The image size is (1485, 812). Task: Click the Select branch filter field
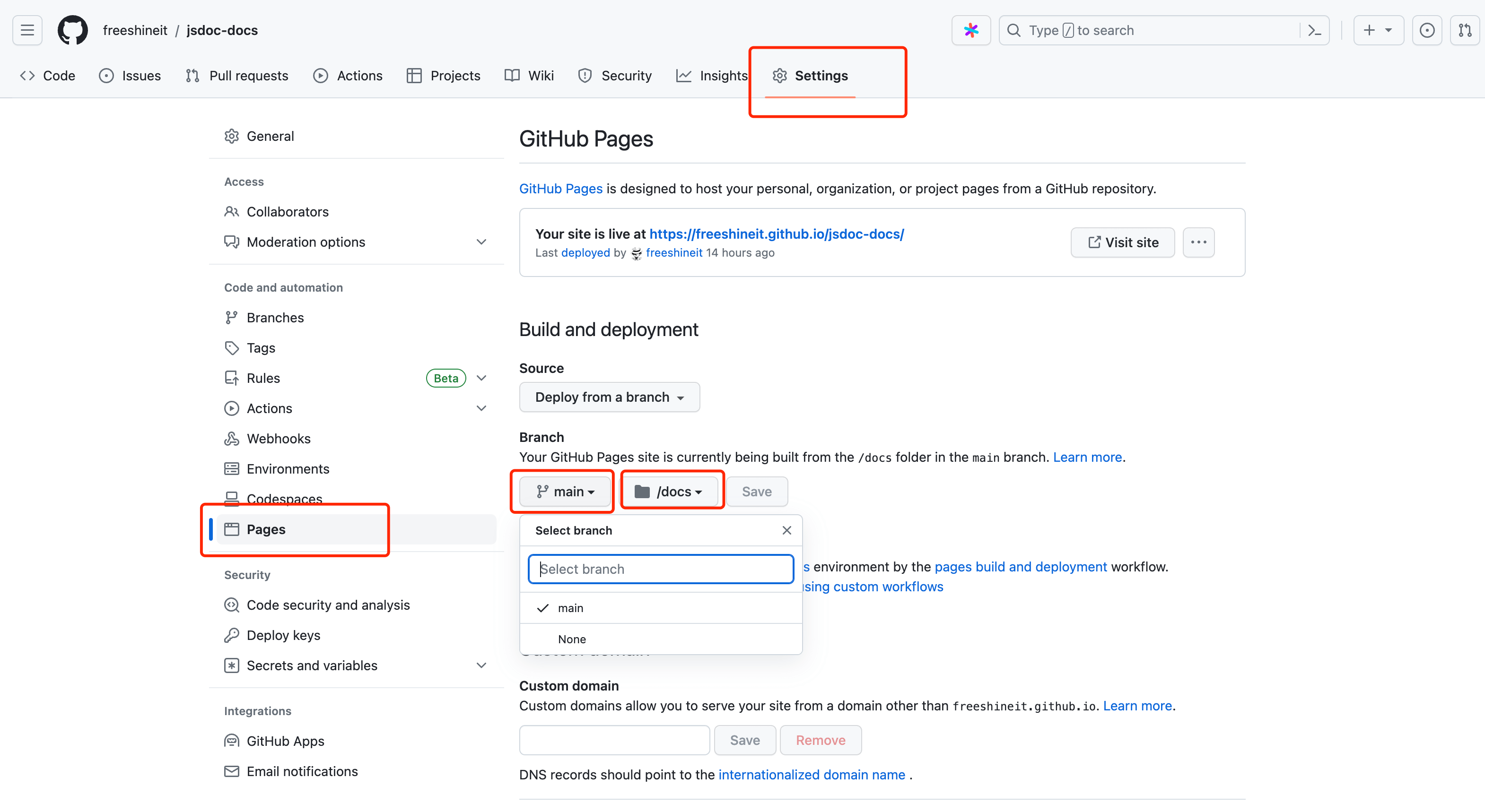[661, 569]
